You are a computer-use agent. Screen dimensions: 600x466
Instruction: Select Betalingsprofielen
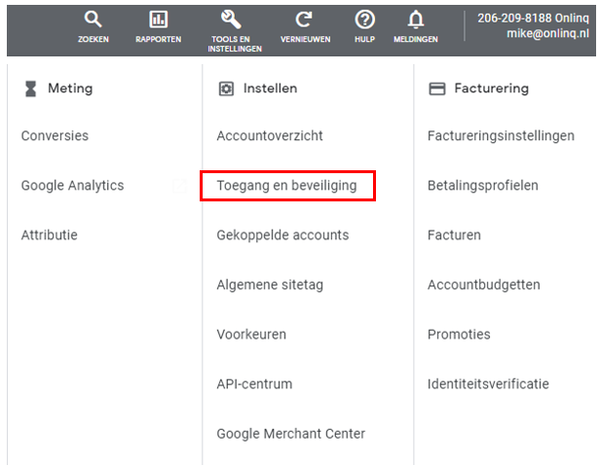483,186
